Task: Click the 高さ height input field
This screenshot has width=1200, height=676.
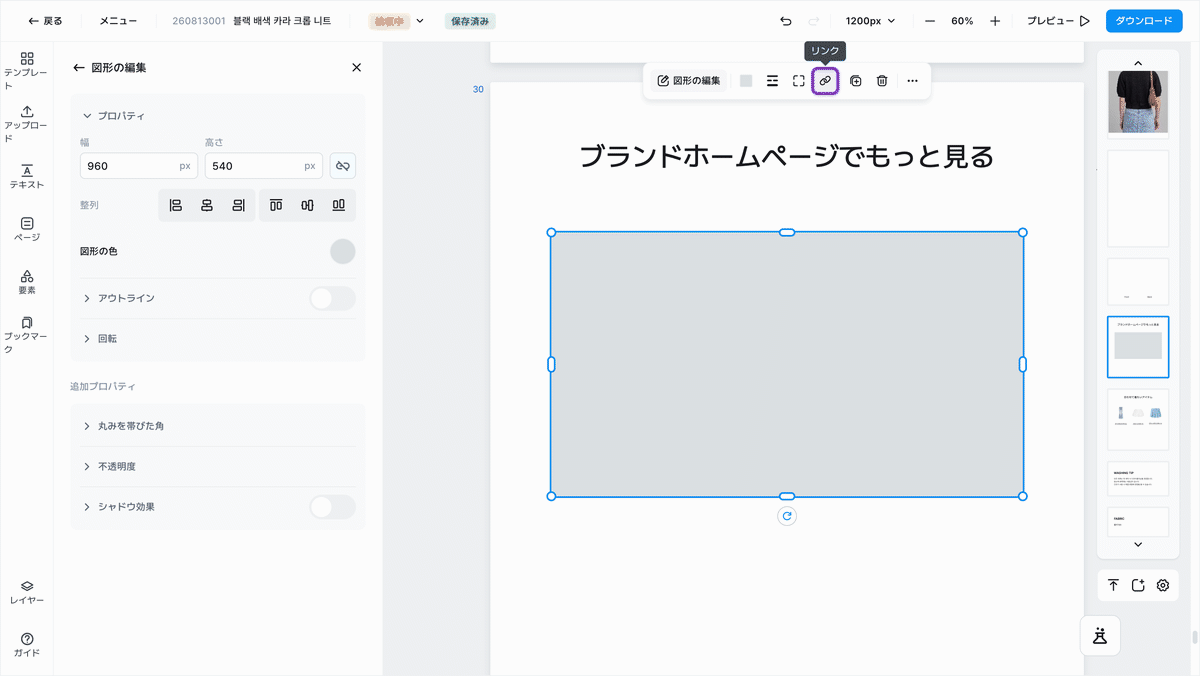Action: pyautogui.click(x=264, y=166)
